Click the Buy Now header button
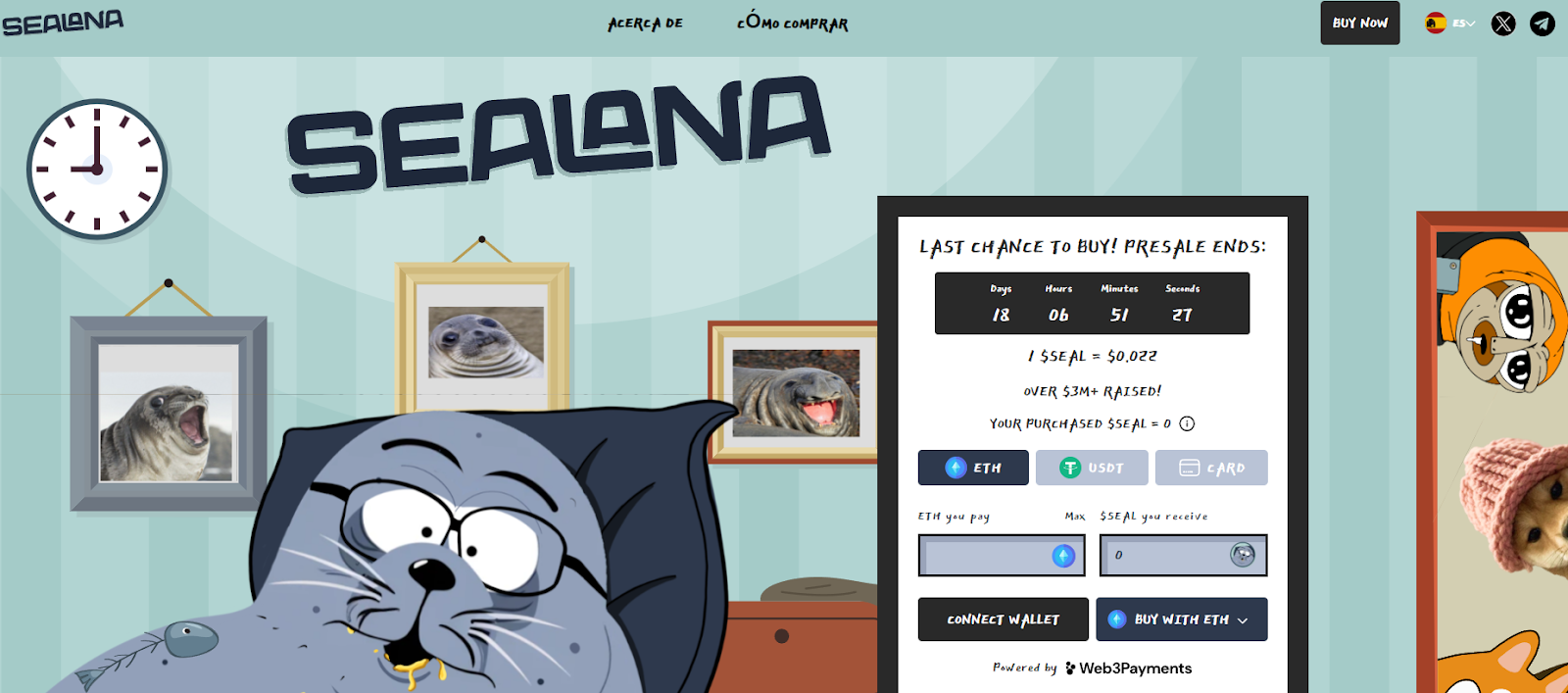The image size is (1568, 693). 1360,23
